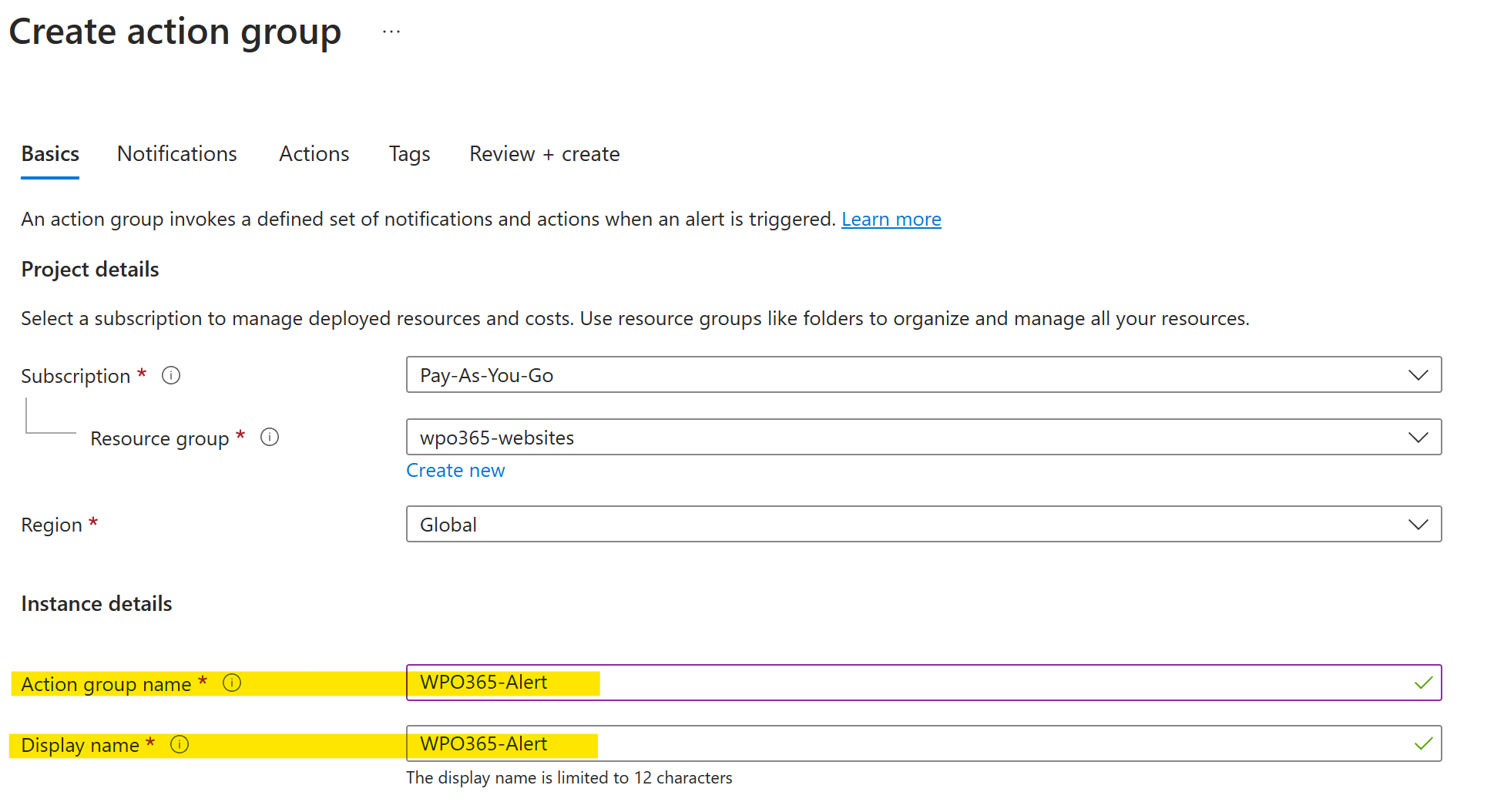Click Create new resource group link

click(455, 470)
